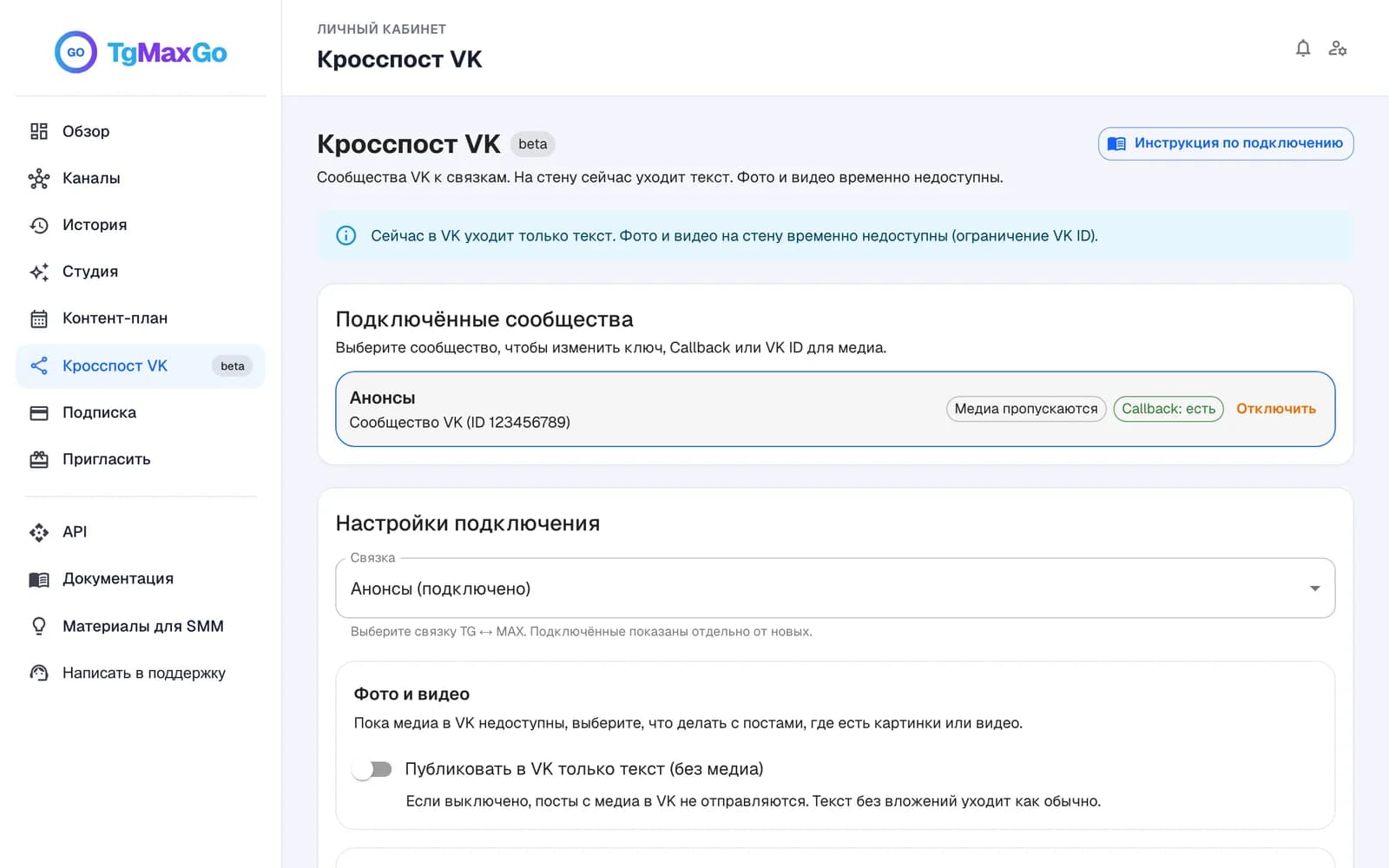Open the Анонсы (подключено) combo box
This screenshot has width=1389, height=868.
tap(835, 589)
